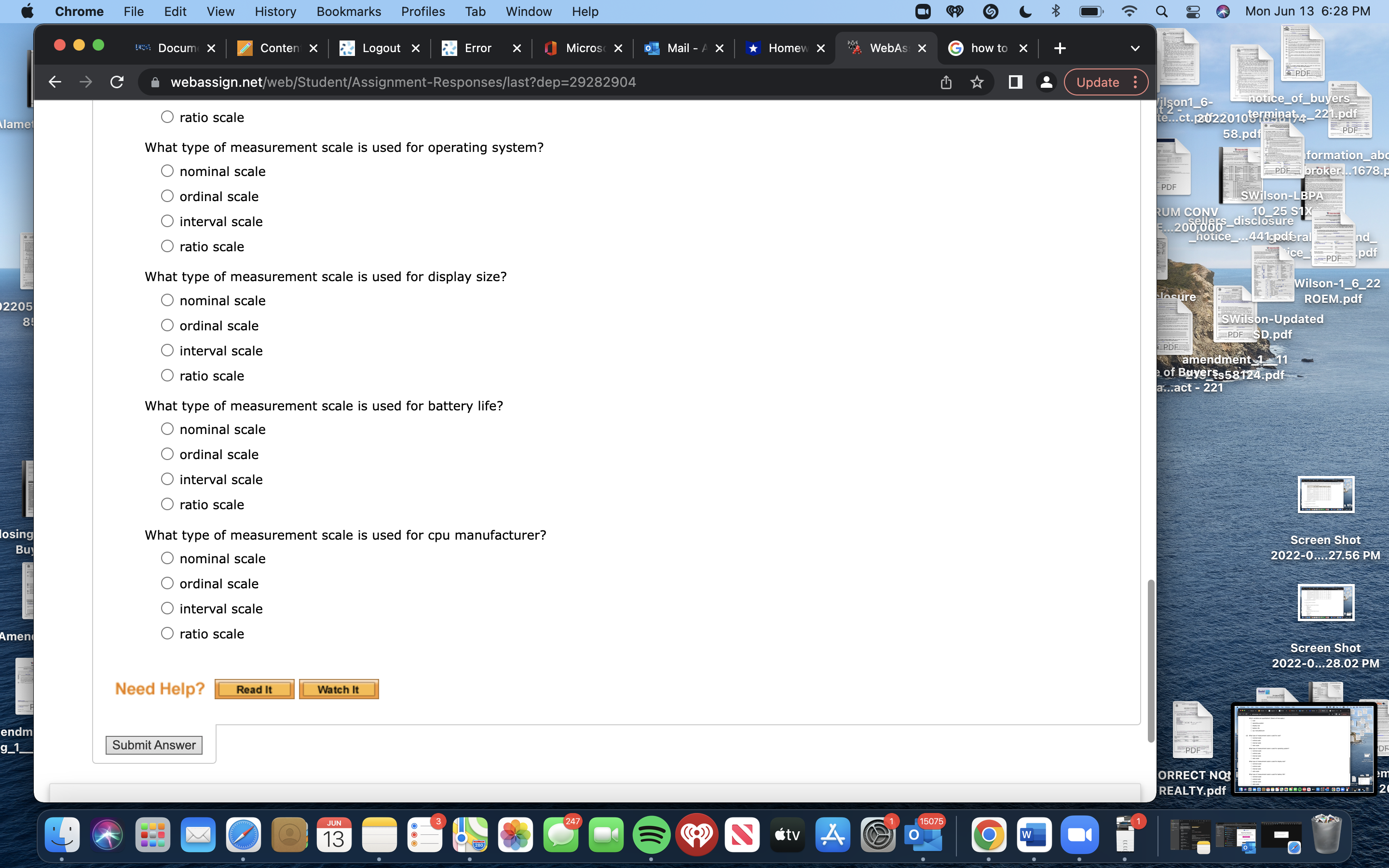
Task: Select nominal scale for operating system question
Action: click(x=167, y=170)
